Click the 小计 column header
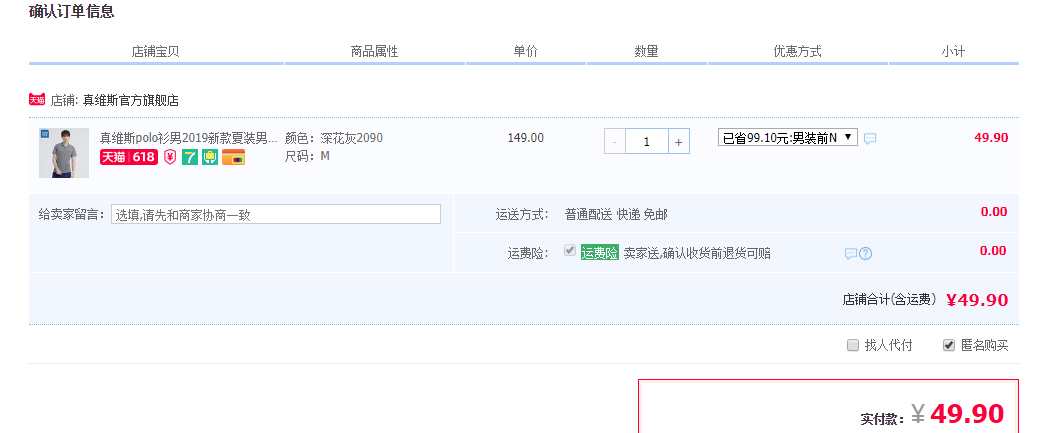The height and width of the screenshot is (433, 1060). 953,51
